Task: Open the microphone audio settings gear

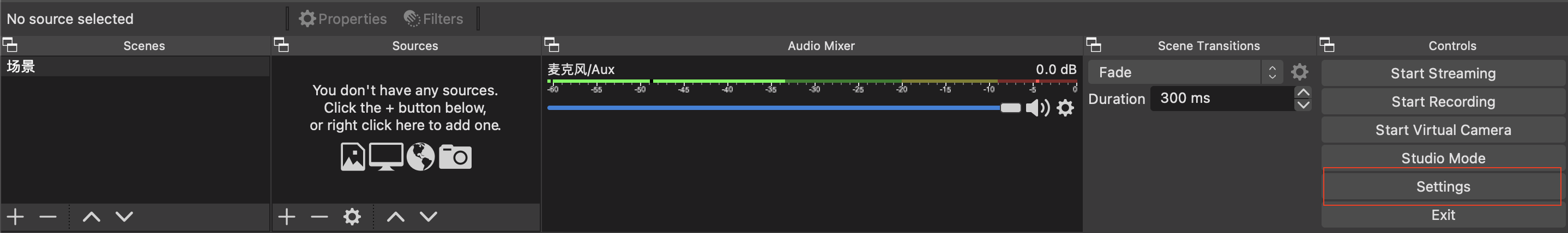Action: tap(1065, 108)
